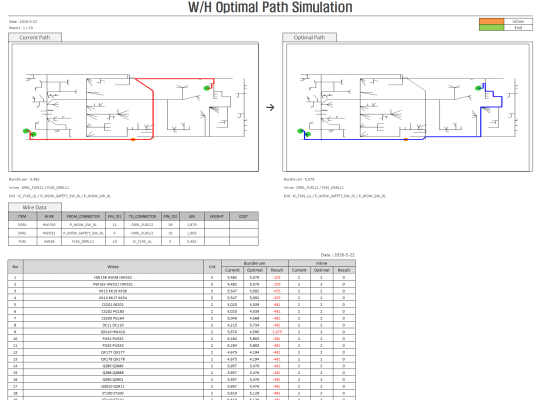Click the green End legend swatch

click(x=491, y=27)
